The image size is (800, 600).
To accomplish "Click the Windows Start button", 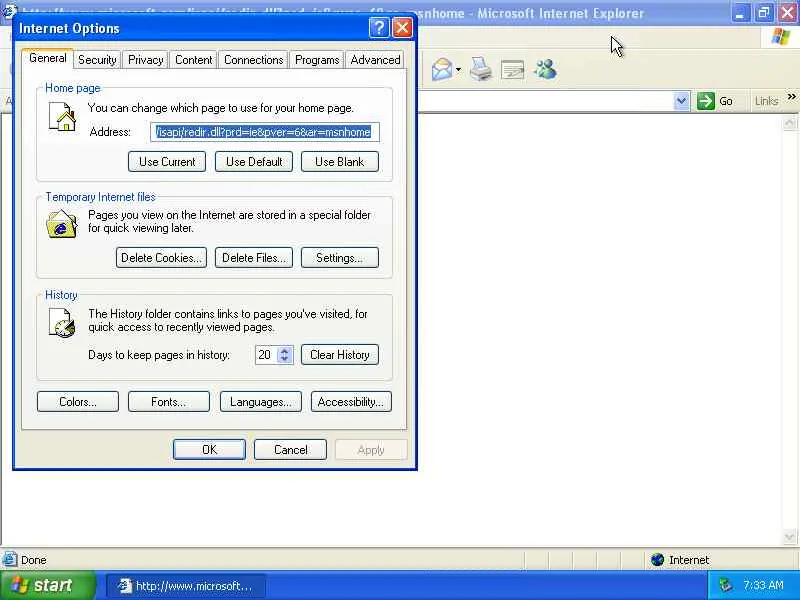I will (x=48, y=585).
